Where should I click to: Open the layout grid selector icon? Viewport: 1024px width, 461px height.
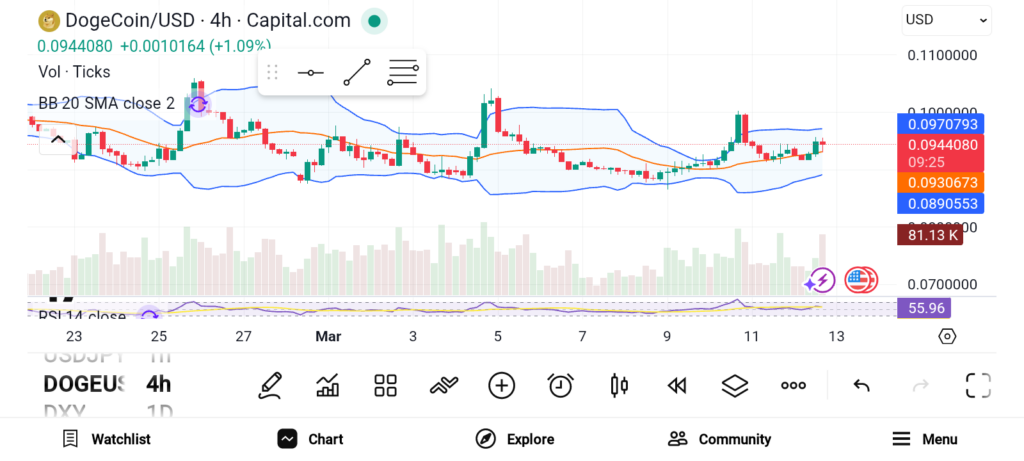pos(385,385)
